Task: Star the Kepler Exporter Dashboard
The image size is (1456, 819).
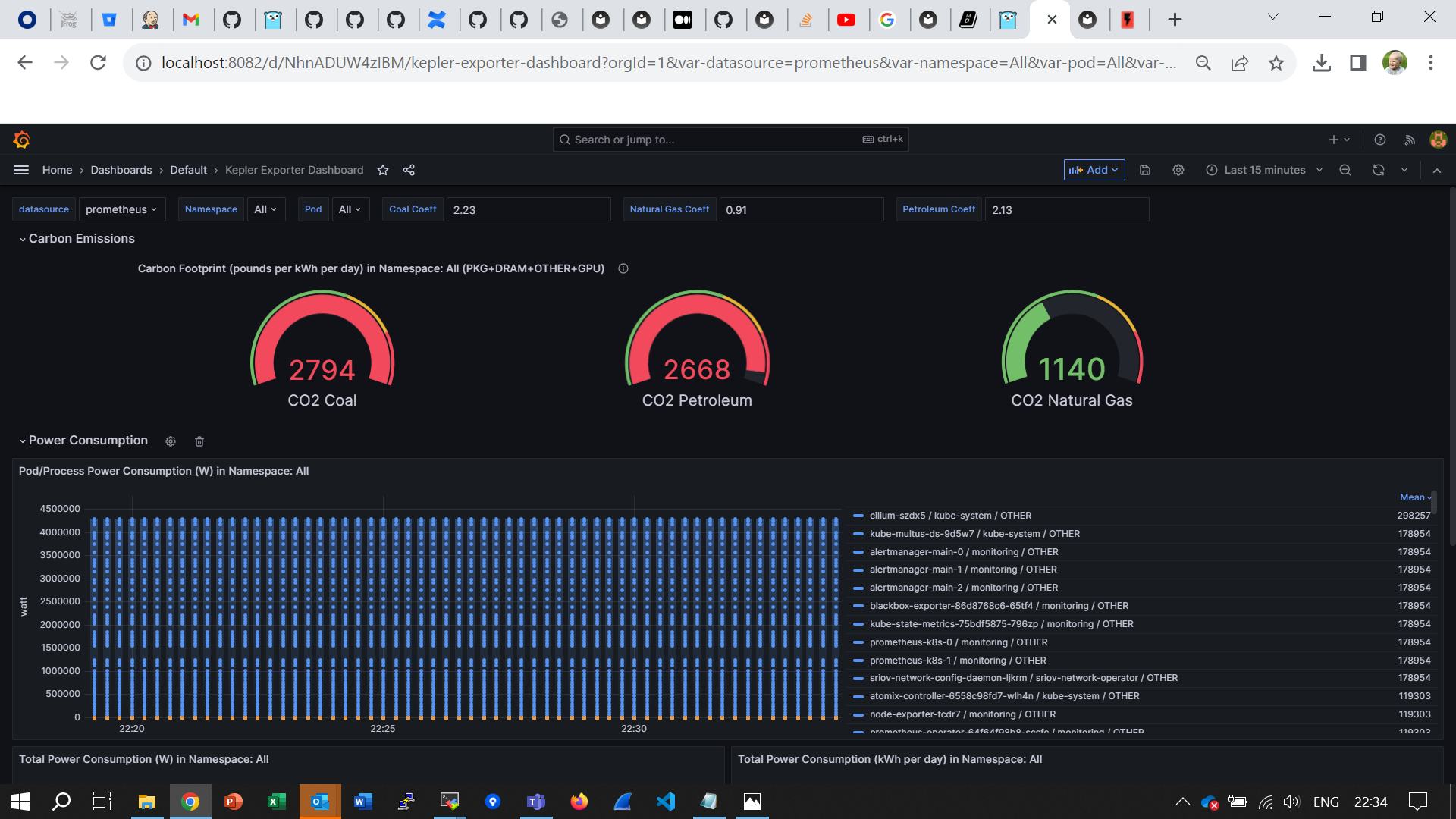Action: coord(383,170)
